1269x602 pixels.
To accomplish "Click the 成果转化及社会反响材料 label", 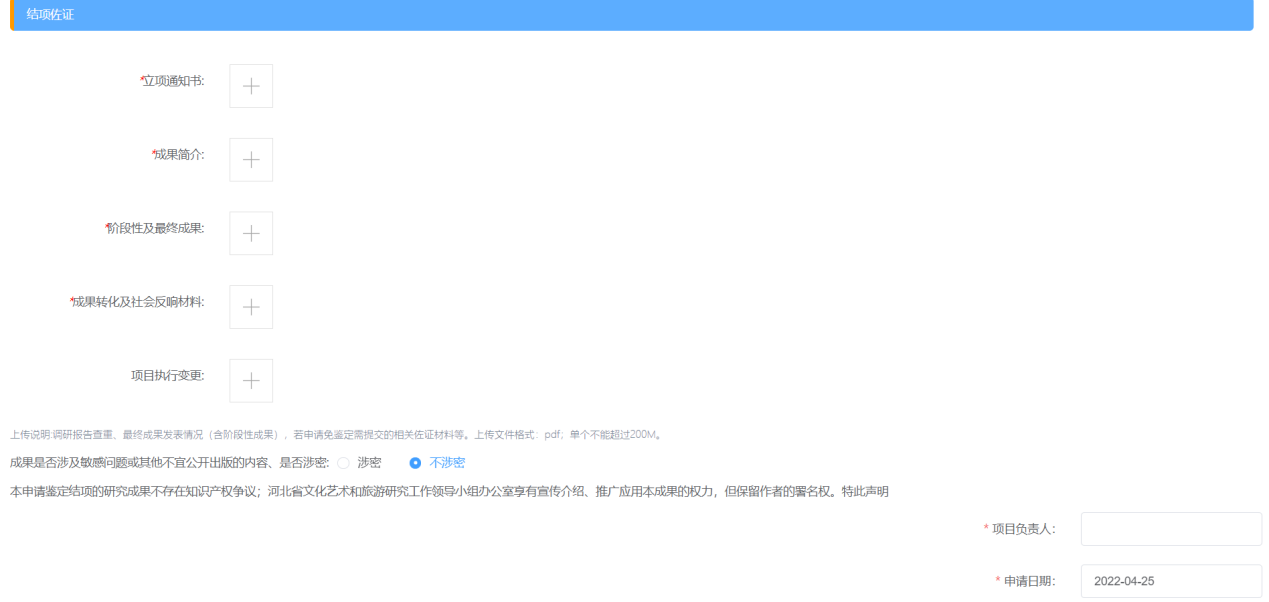I will [138, 302].
